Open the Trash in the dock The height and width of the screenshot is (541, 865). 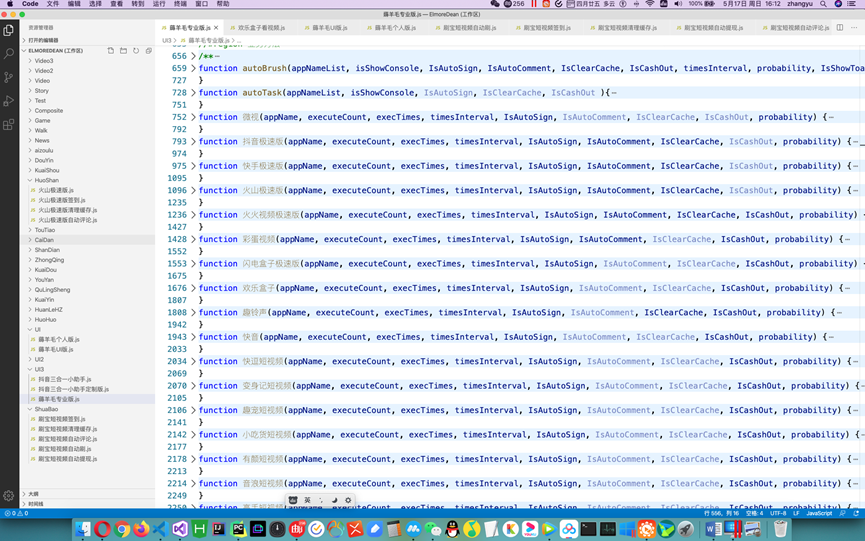[x=780, y=529]
